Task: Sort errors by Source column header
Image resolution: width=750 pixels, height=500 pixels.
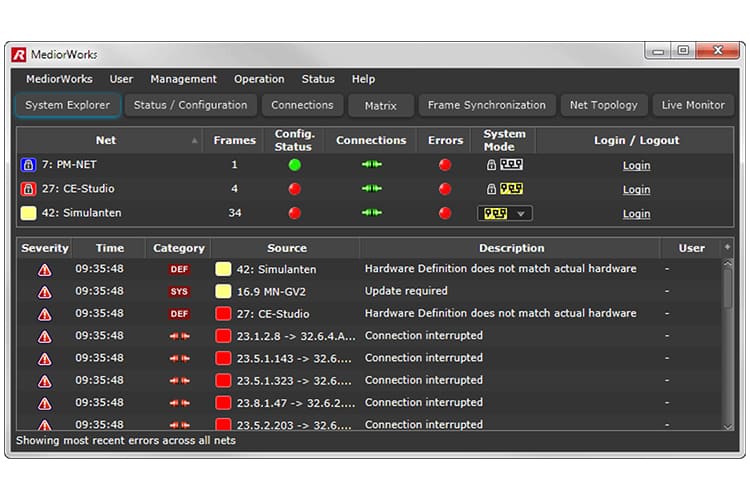Action: pos(287,248)
